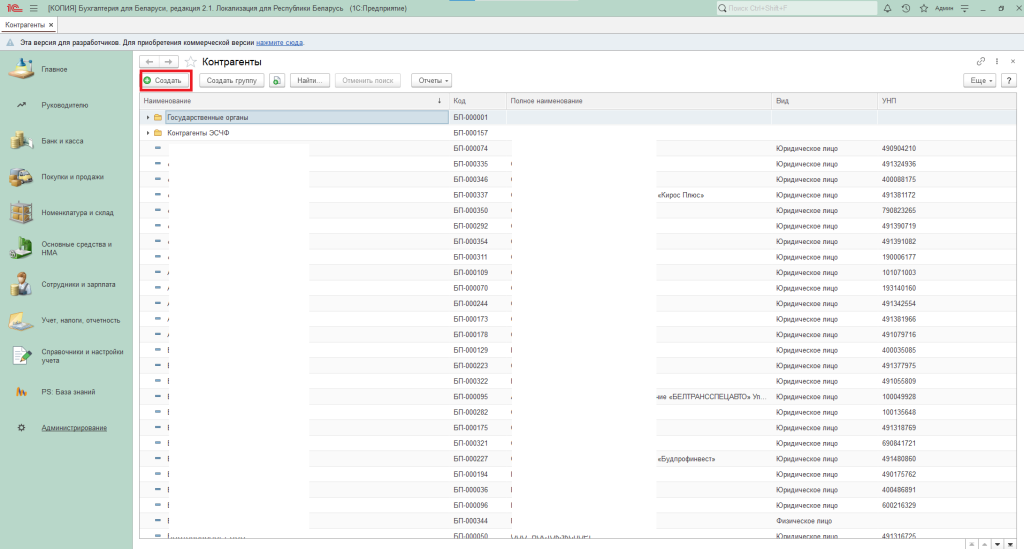The image size is (1024, 549).
Task: Expand the Государственные органы folder
Action: click(148, 117)
